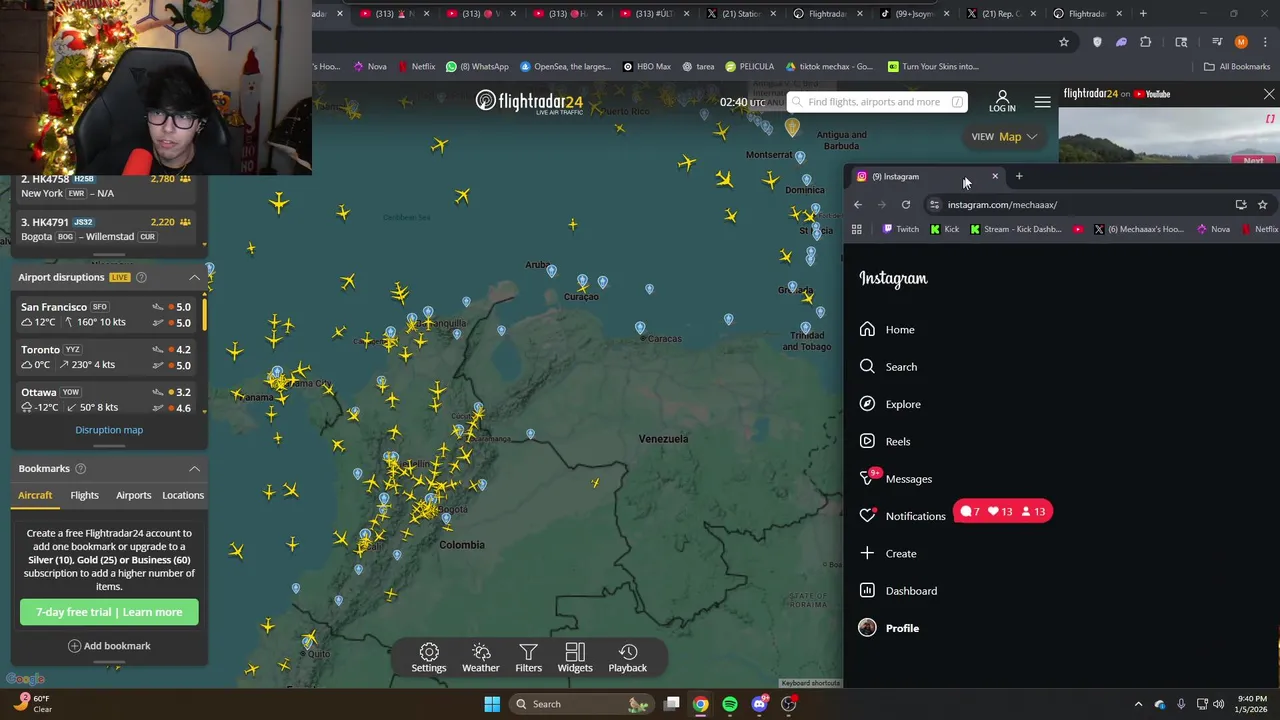This screenshot has width=1280, height=720.
Task: Open the Filters funnel tool
Action: (529, 658)
